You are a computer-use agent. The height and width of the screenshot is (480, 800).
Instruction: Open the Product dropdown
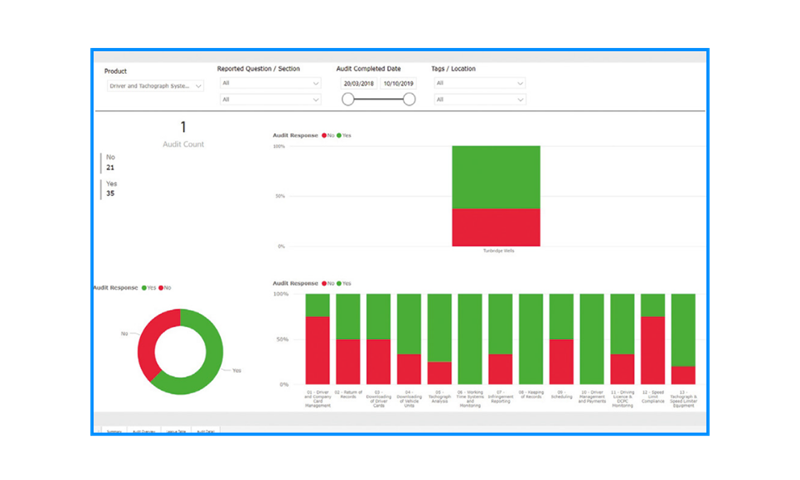[155, 86]
